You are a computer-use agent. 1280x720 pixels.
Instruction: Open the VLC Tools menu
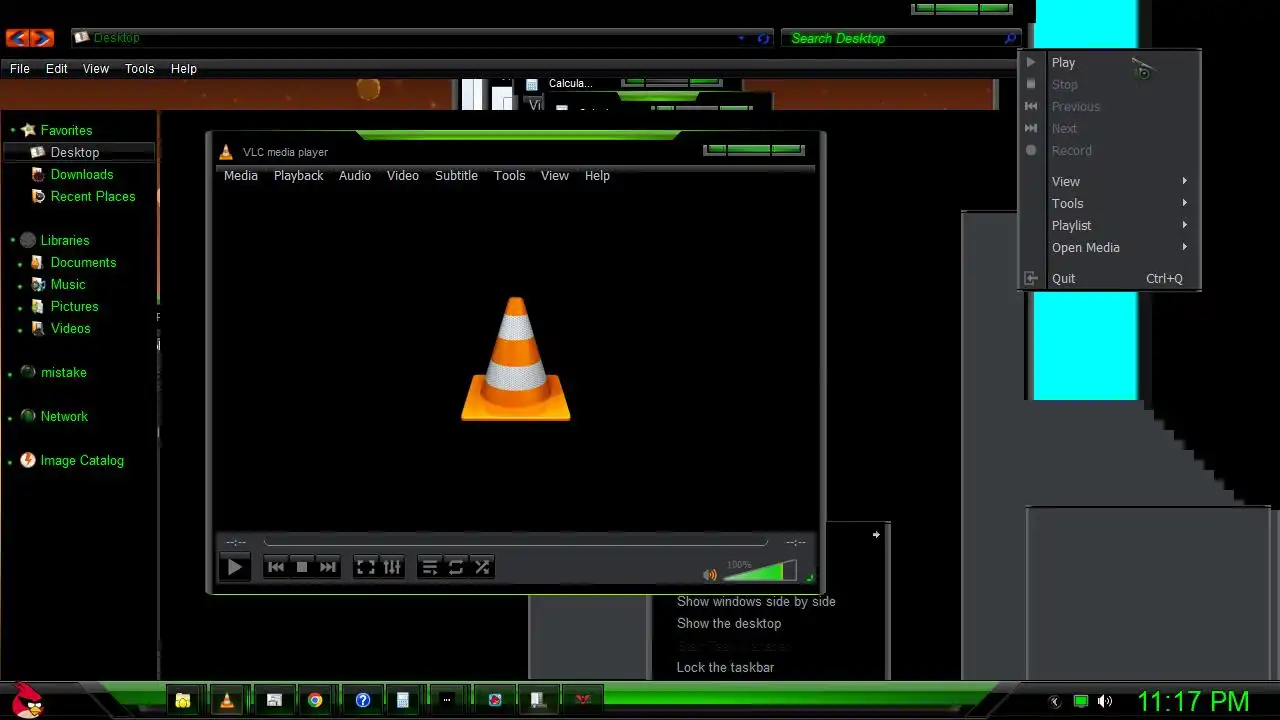(509, 175)
